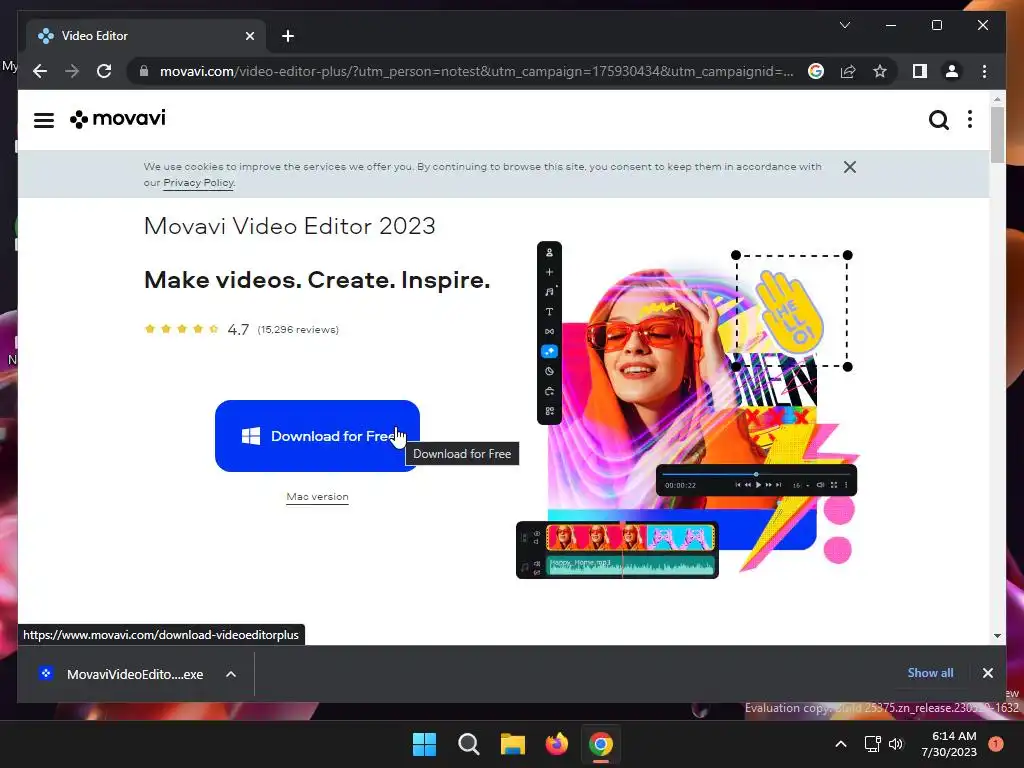1024x768 pixels.
Task: Launch Firefox from the taskbar
Action: 556,744
